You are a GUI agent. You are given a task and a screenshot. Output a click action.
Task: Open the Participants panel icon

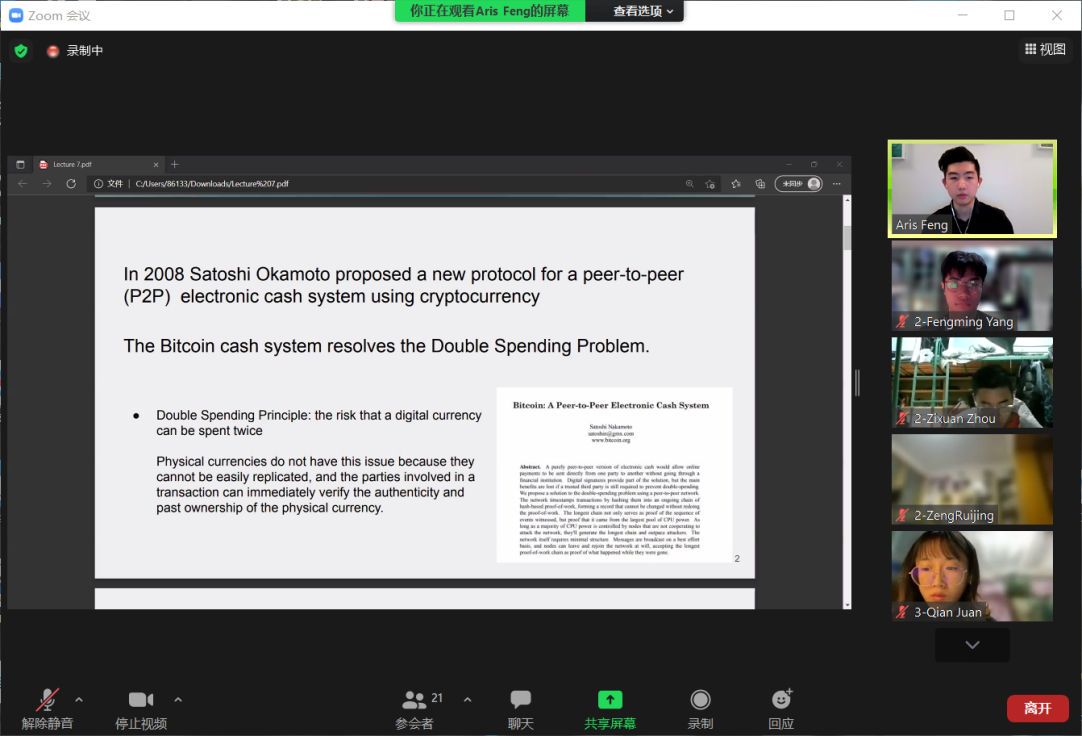point(414,700)
